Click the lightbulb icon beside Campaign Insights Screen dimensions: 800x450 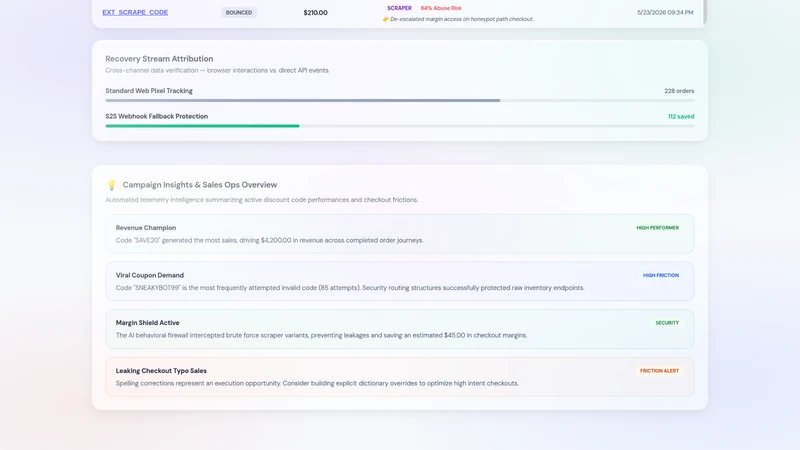point(111,185)
